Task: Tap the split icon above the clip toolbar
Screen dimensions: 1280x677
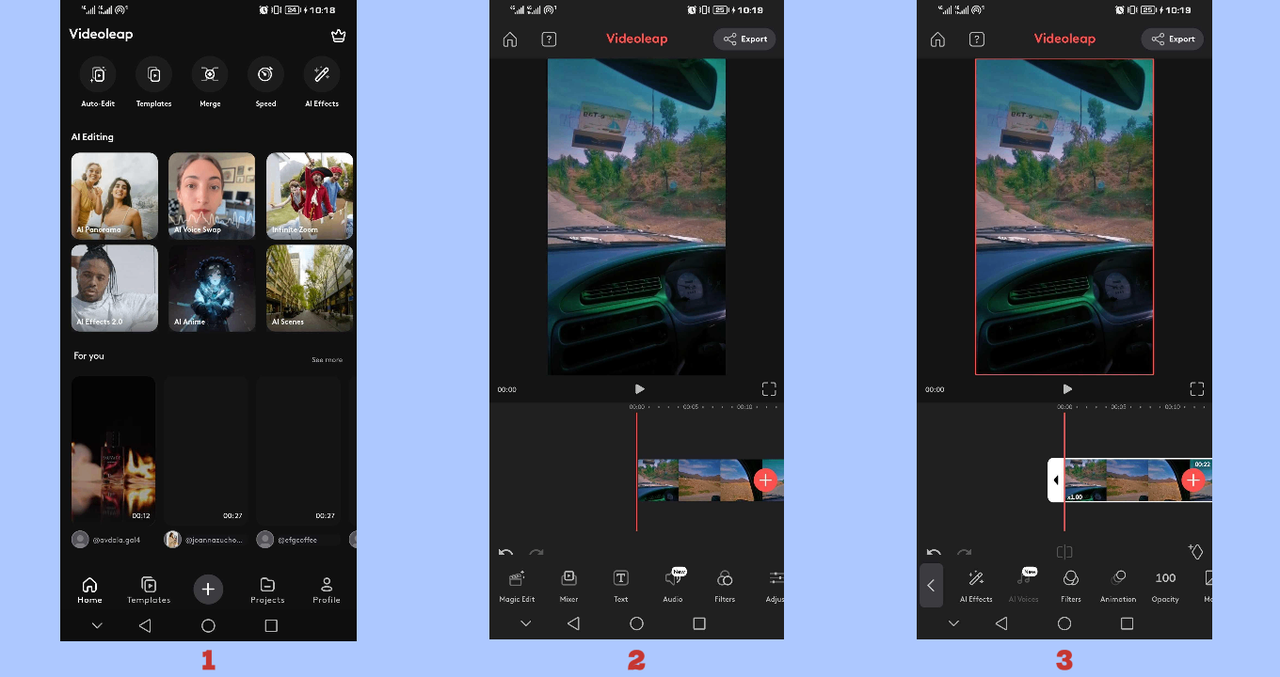Action: (1065, 552)
